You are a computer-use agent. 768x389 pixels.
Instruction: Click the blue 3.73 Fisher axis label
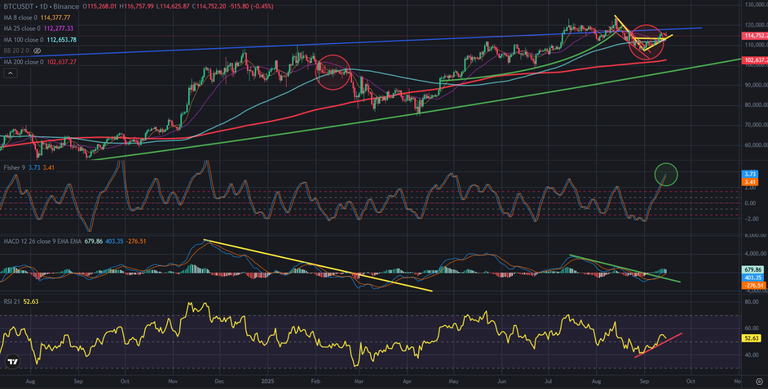[x=750, y=174]
